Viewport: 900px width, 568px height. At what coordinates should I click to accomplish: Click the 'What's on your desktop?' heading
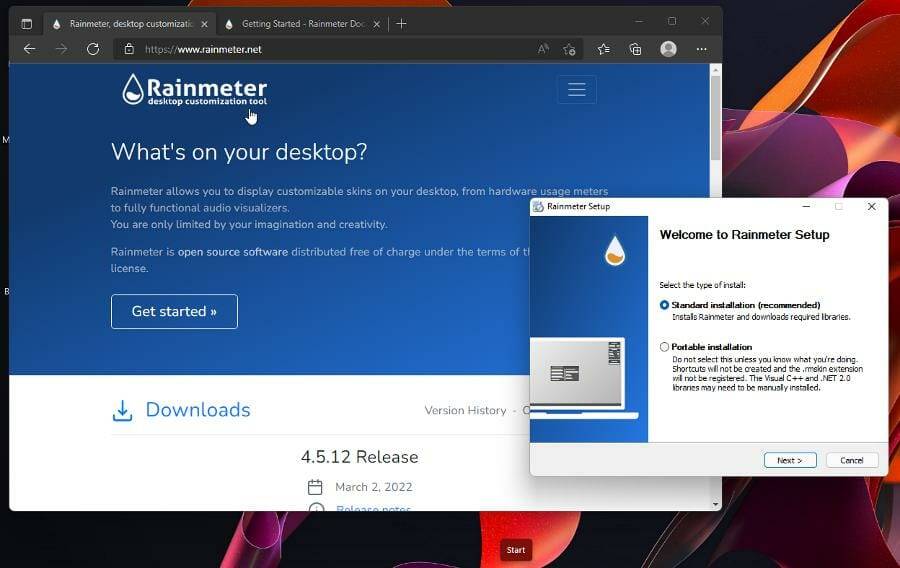coord(239,152)
